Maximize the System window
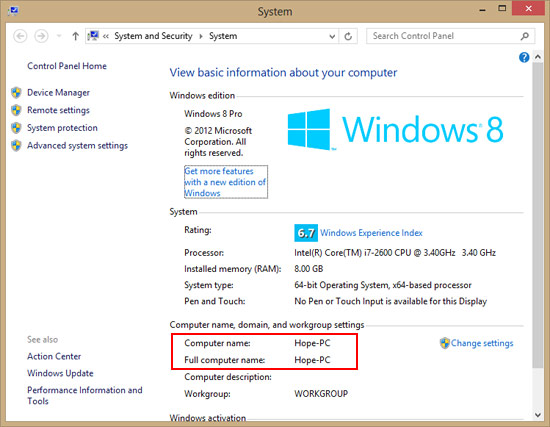550x427 pixels. (x=502, y=9)
